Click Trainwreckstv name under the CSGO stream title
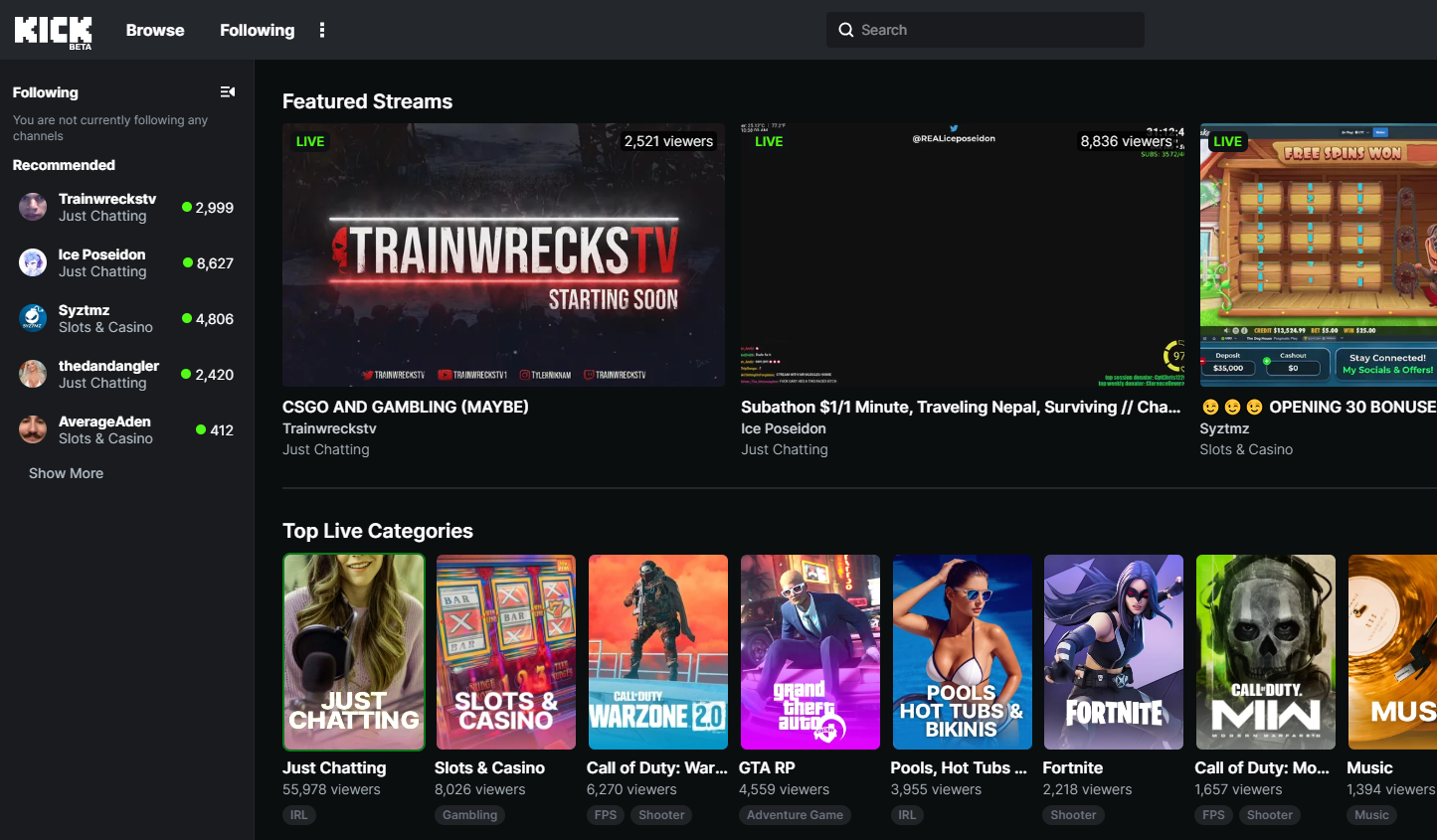1437x840 pixels. pos(329,428)
